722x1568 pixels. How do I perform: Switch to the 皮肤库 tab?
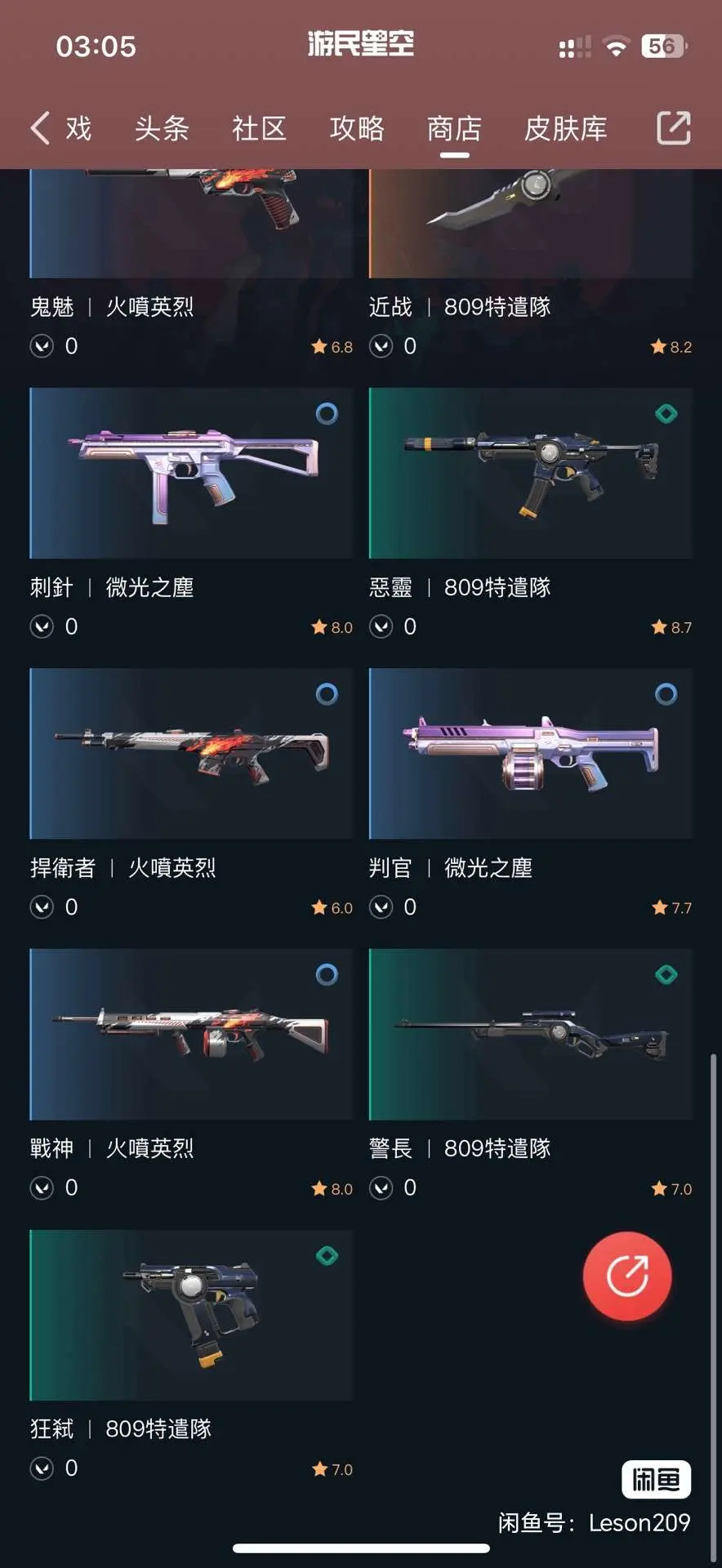coord(566,128)
